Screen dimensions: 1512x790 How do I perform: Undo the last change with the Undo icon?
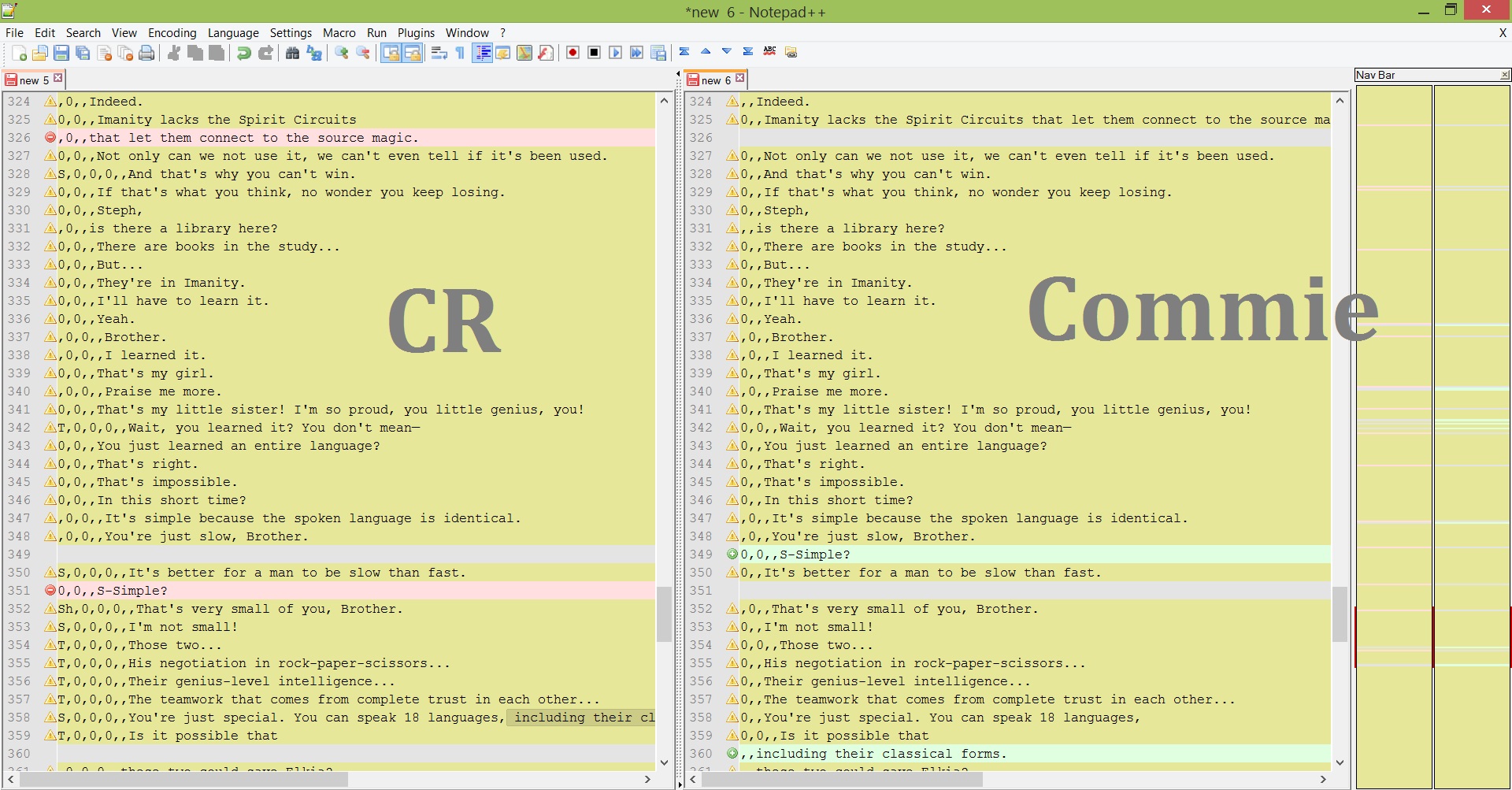tap(244, 53)
